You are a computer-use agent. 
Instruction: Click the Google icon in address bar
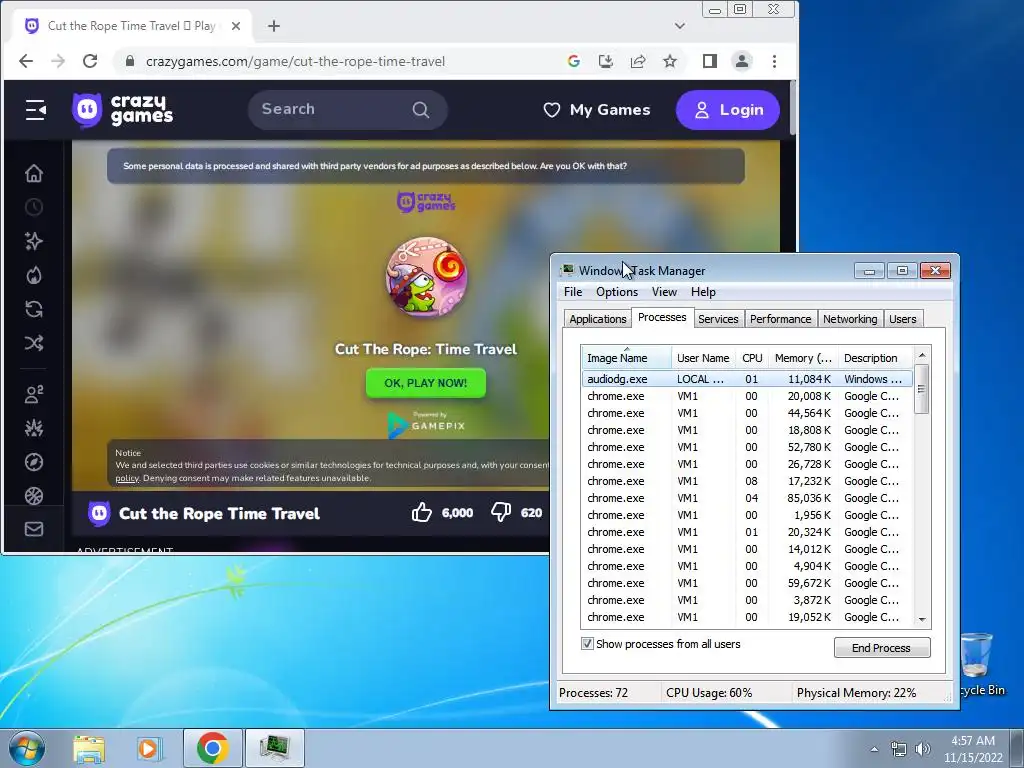(x=574, y=61)
